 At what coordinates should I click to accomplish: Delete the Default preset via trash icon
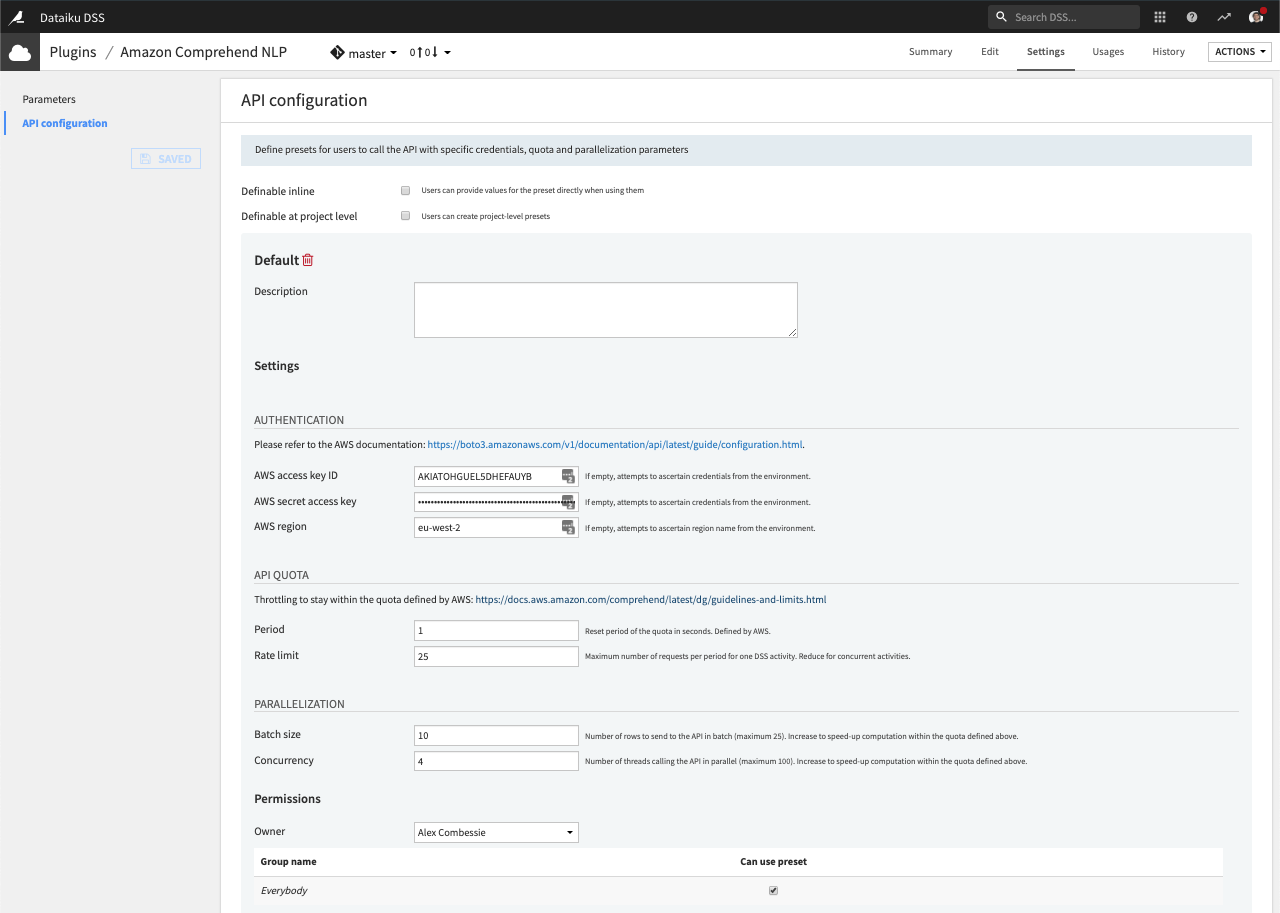[x=308, y=259]
